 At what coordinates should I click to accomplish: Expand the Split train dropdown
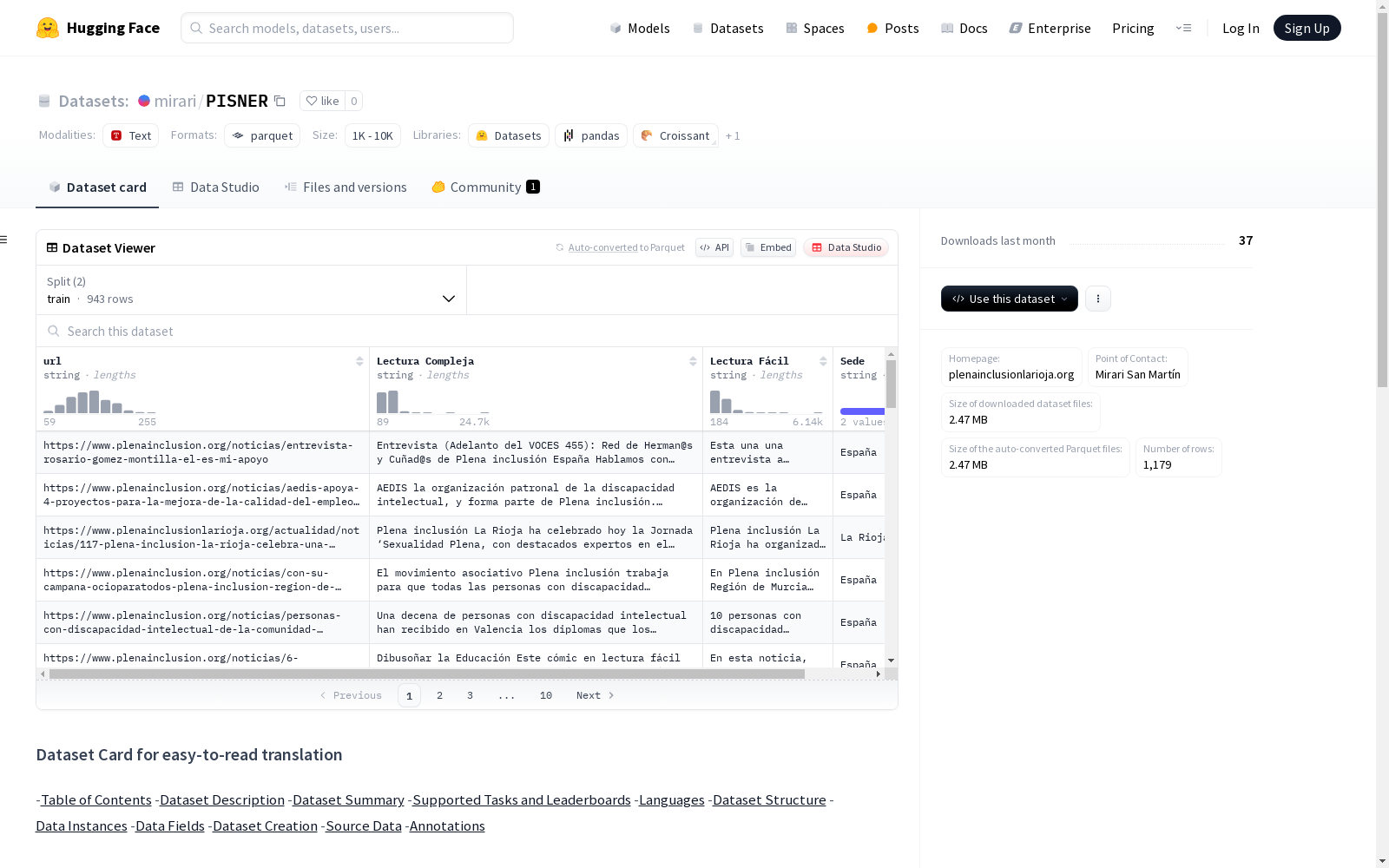point(251,290)
